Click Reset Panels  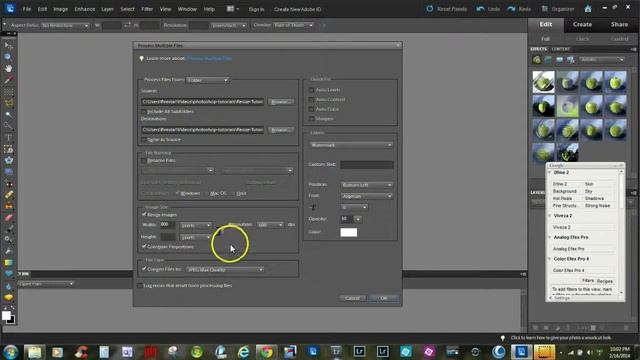446,9
